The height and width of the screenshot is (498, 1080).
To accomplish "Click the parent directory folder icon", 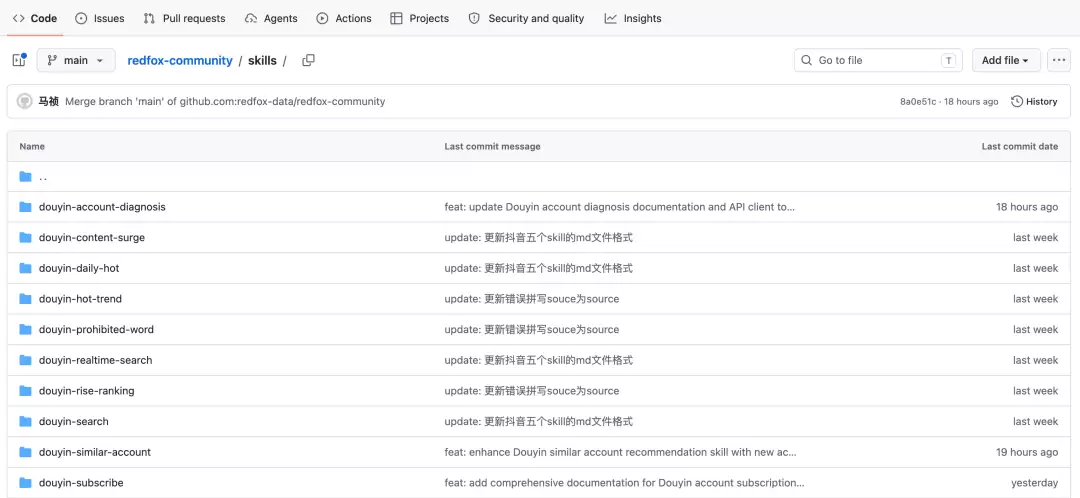I will click(x=25, y=177).
